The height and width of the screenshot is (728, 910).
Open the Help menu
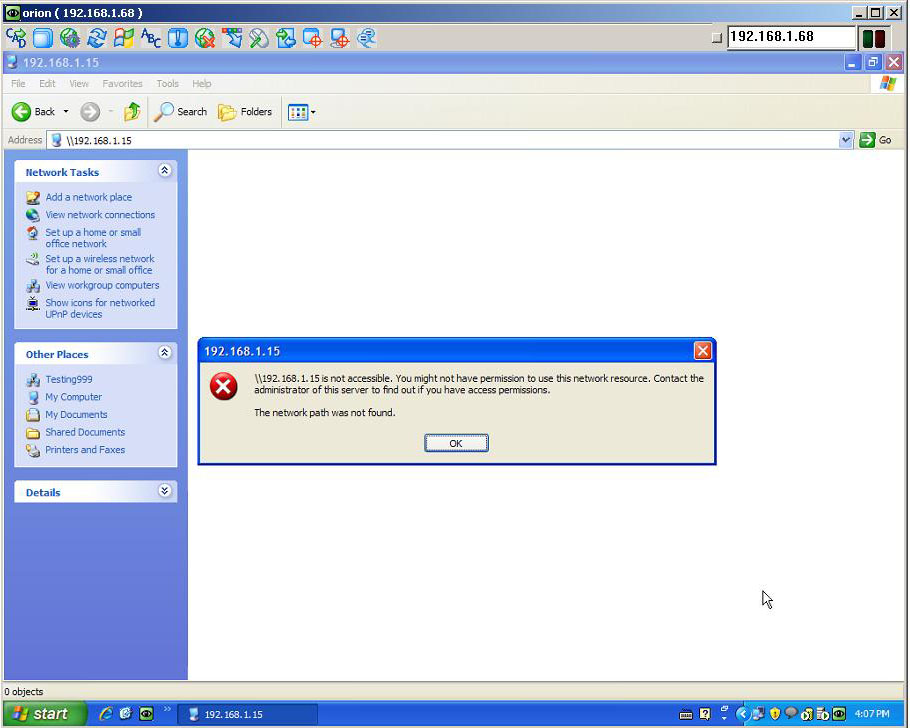pos(202,84)
